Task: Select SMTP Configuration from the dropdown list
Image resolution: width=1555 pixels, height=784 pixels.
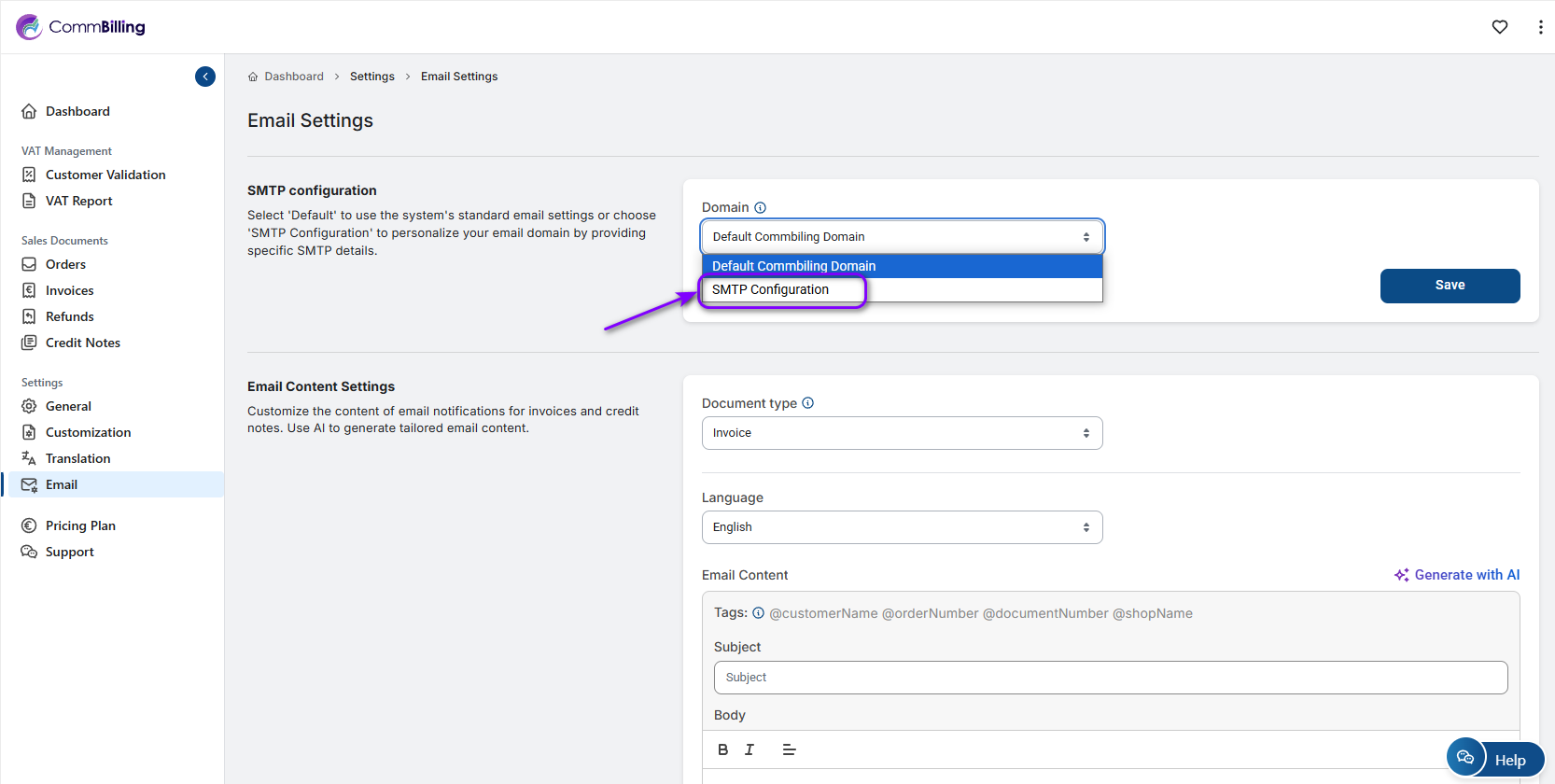Action: tap(770, 289)
